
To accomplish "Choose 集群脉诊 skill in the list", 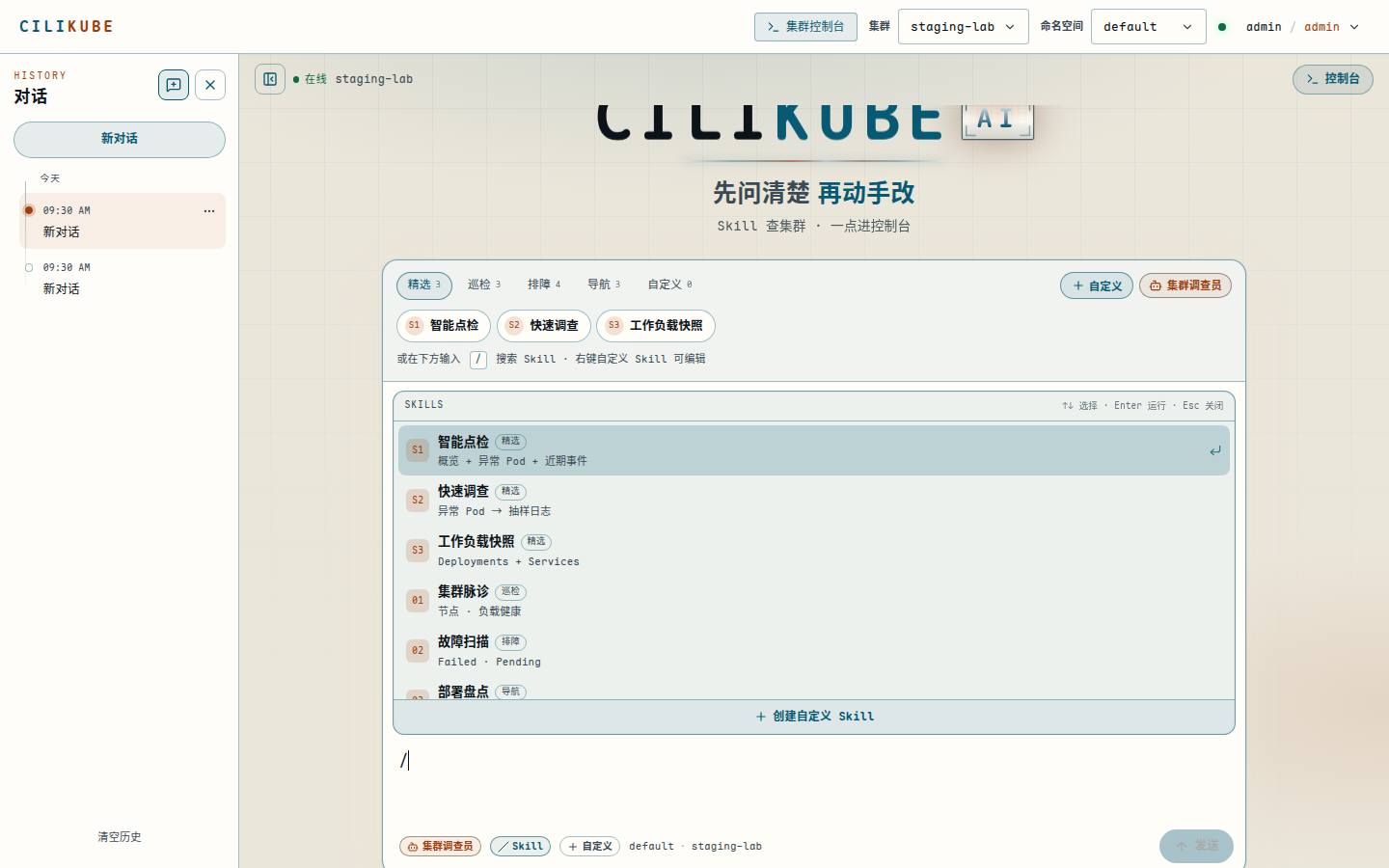I will coord(814,601).
